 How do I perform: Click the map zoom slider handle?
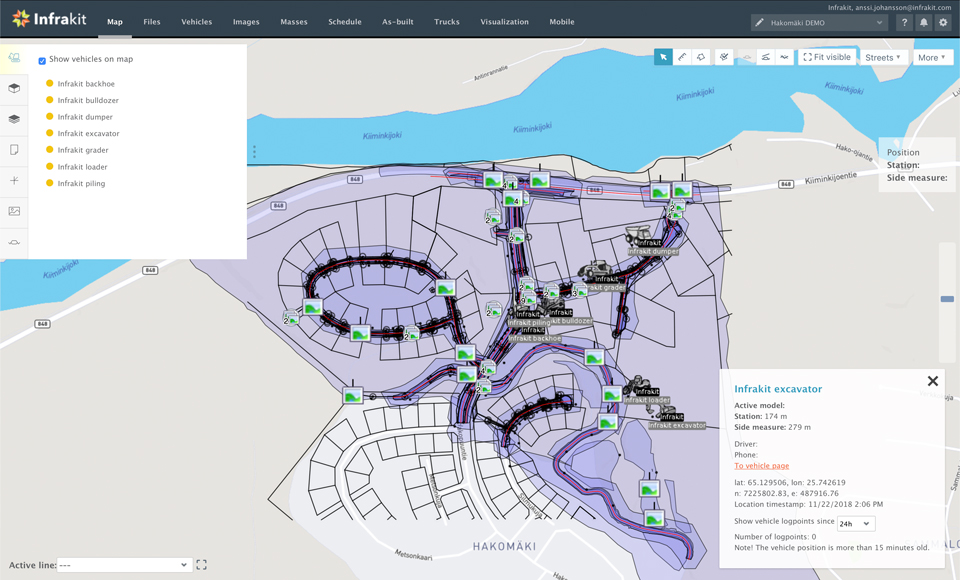click(x=947, y=299)
